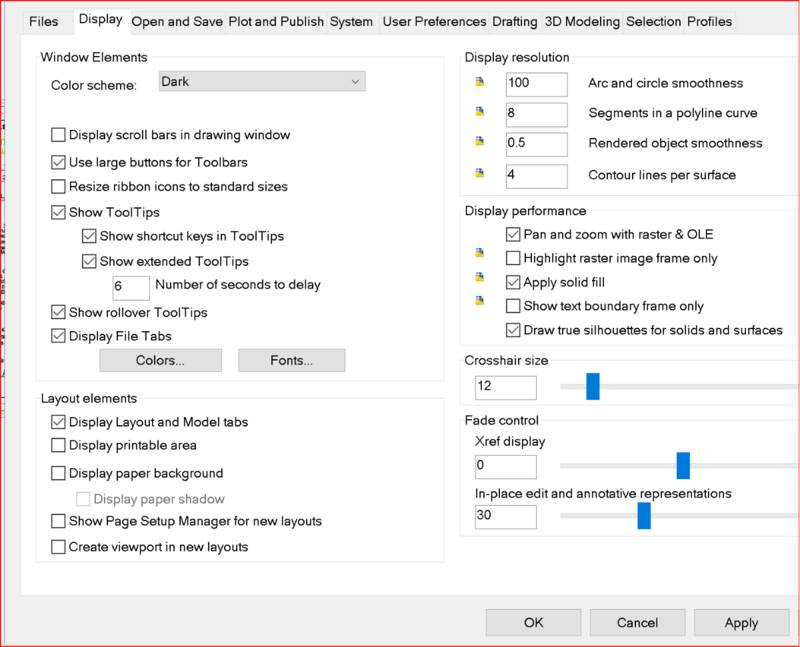Open the Color scheme dropdown

262,81
